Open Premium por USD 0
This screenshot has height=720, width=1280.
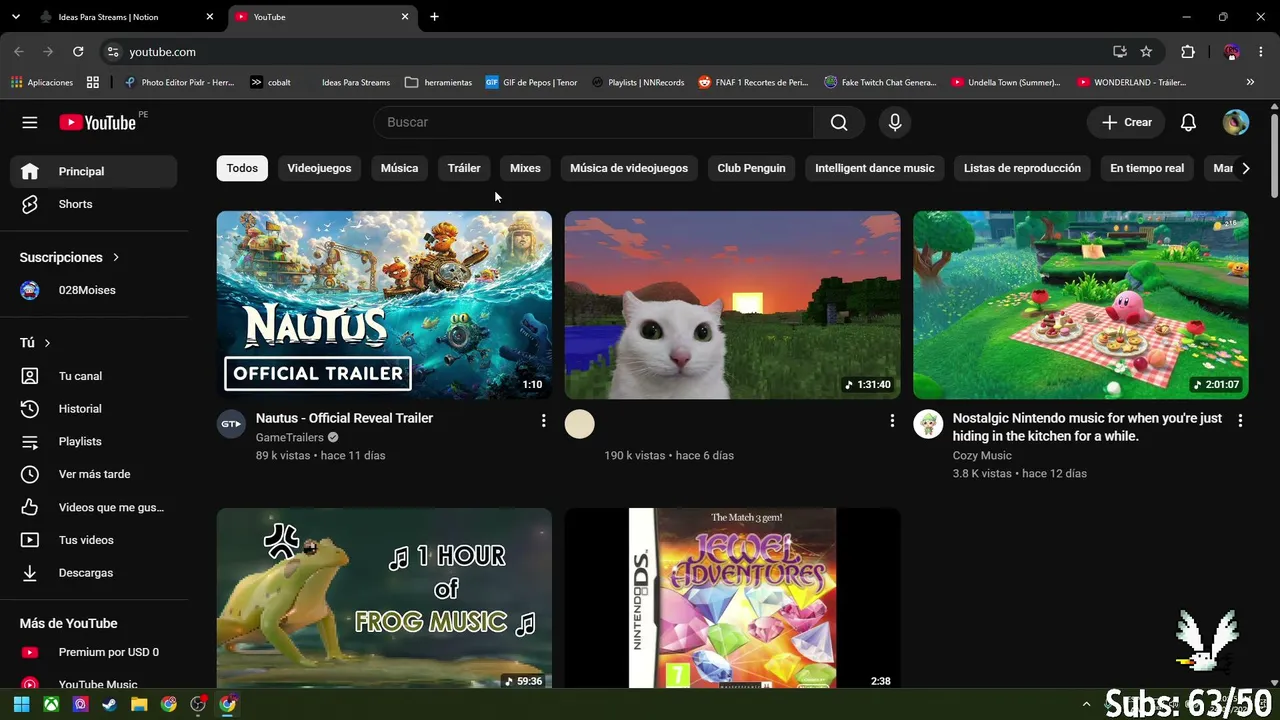[x=93, y=652]
